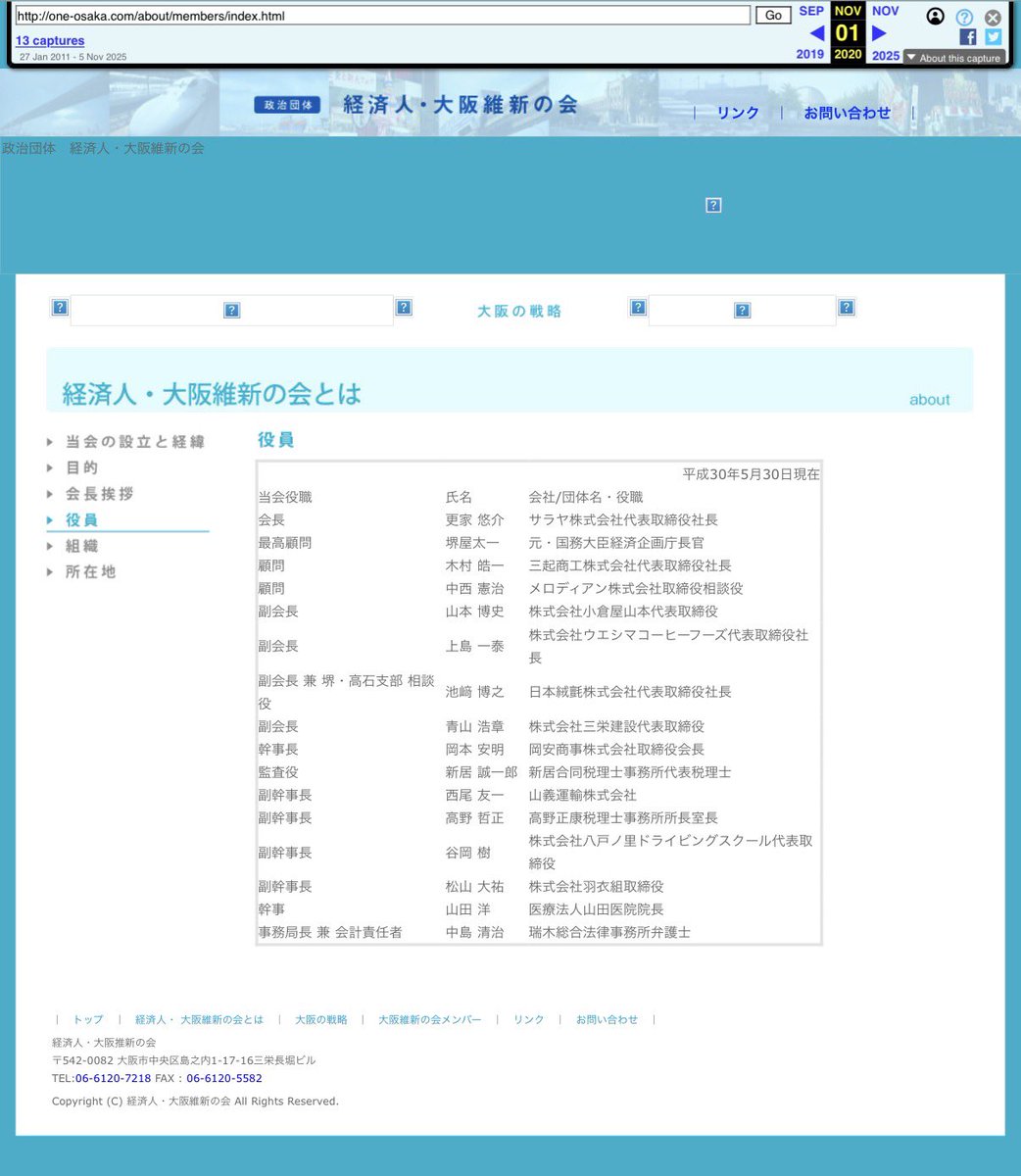
Task: Click 医療法人山田医院院長 cell
Action: point(597,909)
